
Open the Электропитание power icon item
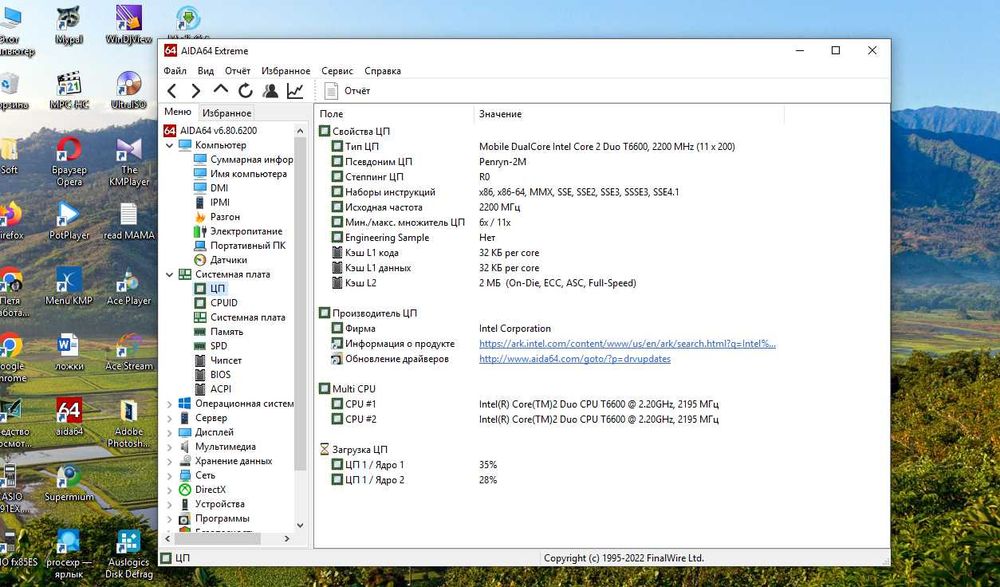pos(238,231)
